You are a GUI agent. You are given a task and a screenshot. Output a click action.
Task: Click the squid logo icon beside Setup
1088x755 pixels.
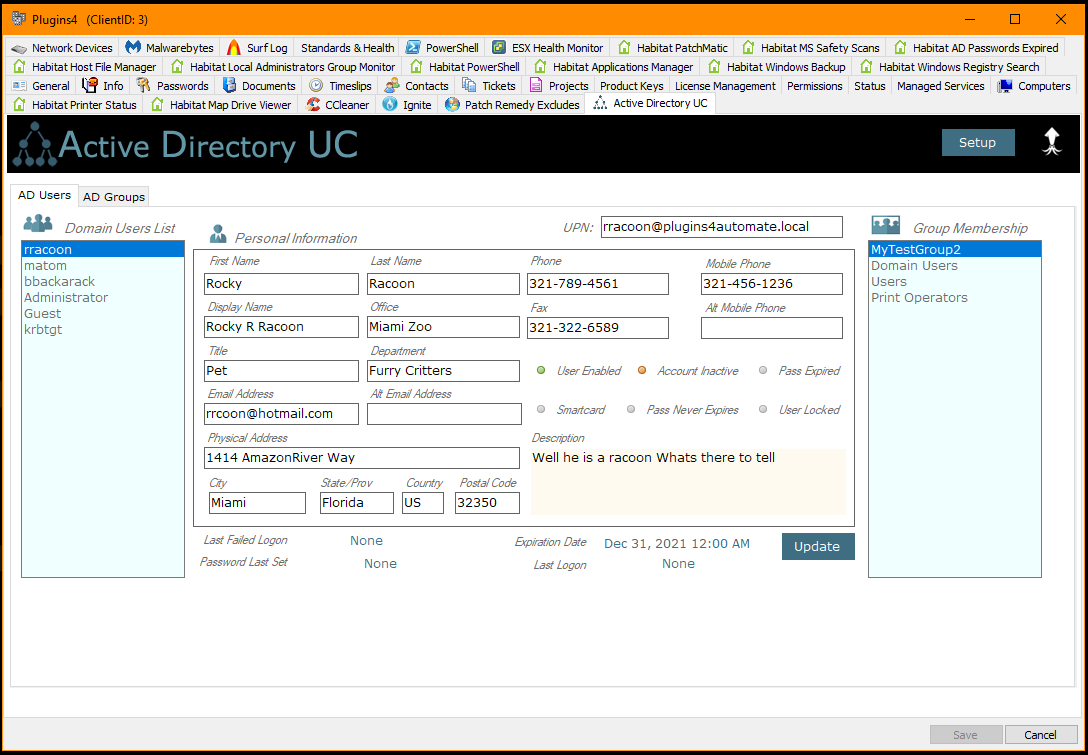point(1052,142)
